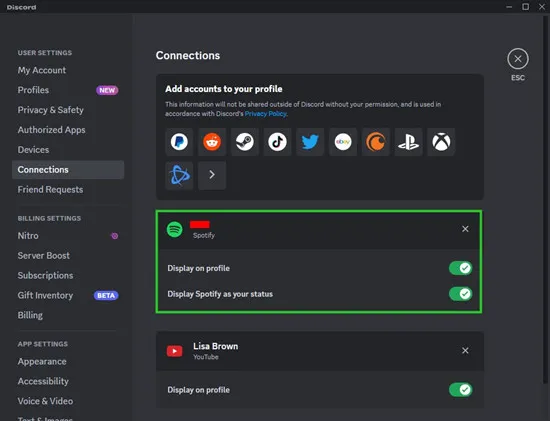Screen dimensions: 550x421
Task: Click the BETA badge beside Gift Inventory
Action: [x=106, y=295]
